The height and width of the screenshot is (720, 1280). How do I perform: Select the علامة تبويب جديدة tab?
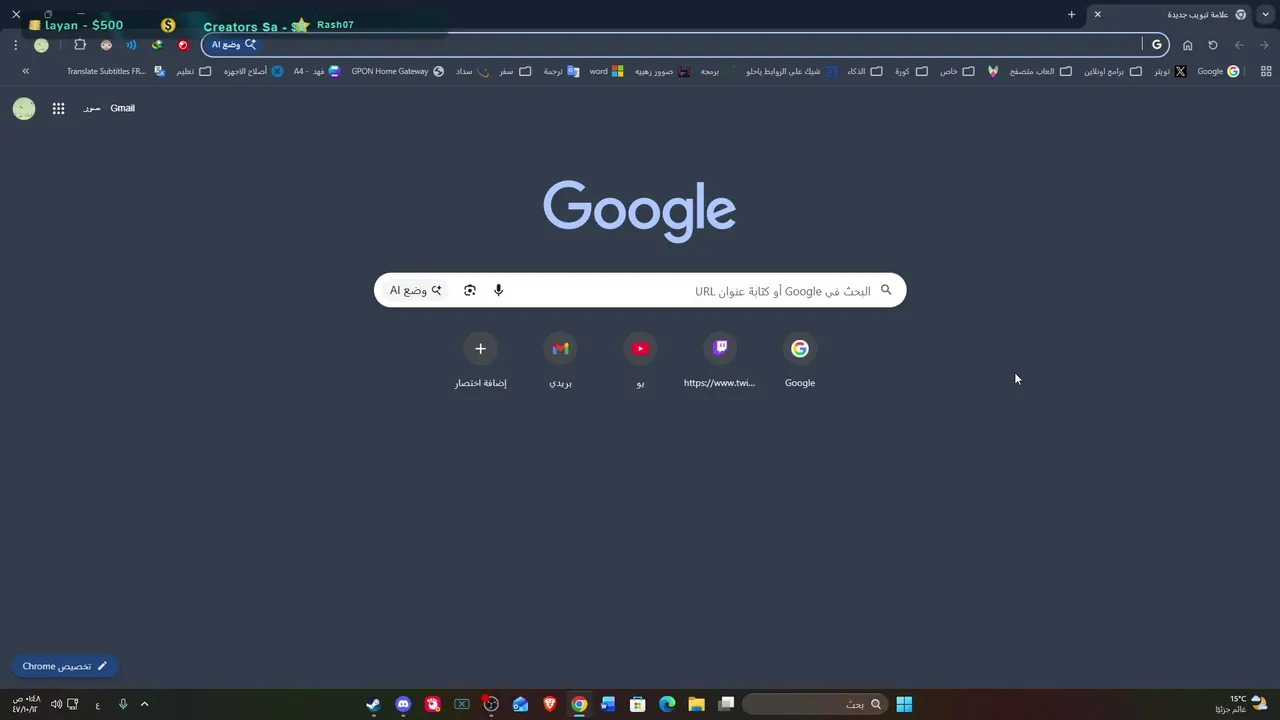pyautogui.click(x=1170, y=15)
